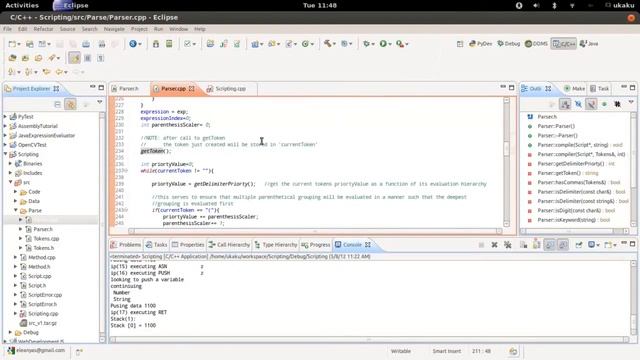
Task: Switch to the Debug perspective
Action: (509, 44)
